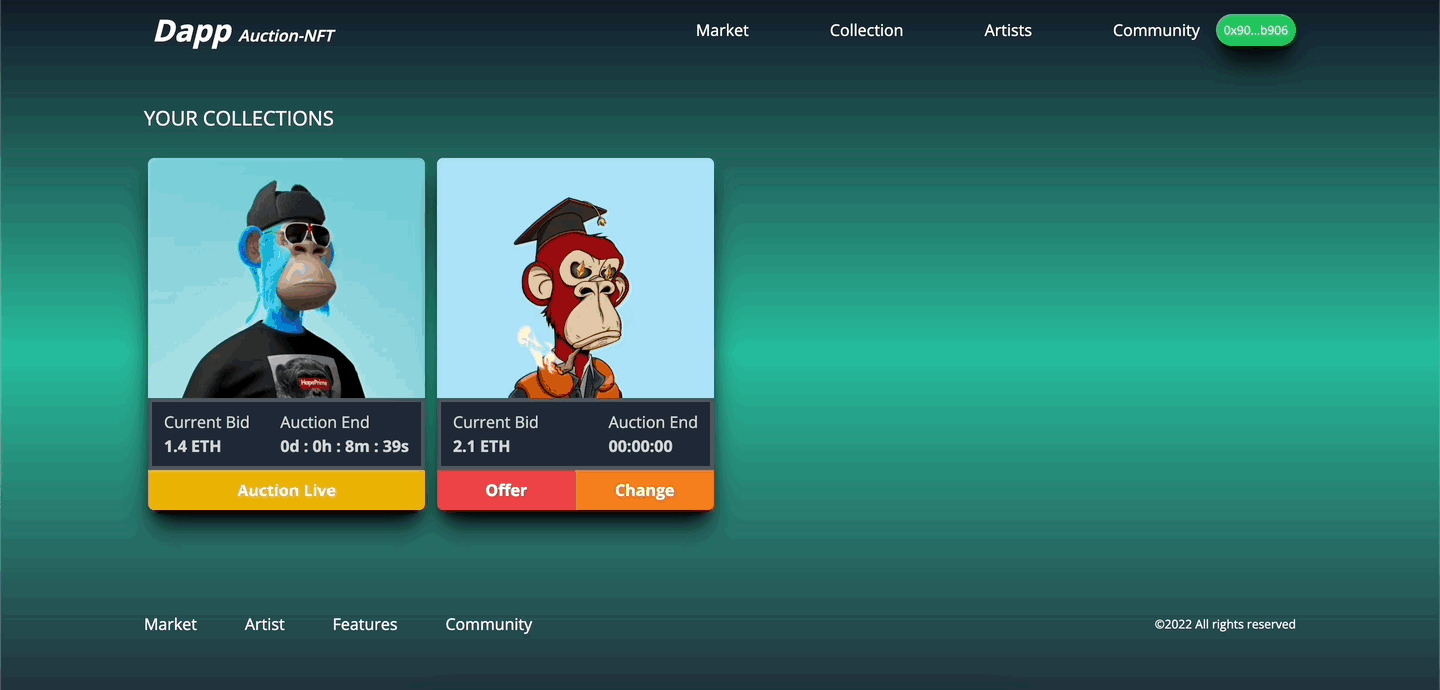The height and width of the screenshot is (690, 1440).
Task: Click the red Offer button
Action: tap(506, 490)
